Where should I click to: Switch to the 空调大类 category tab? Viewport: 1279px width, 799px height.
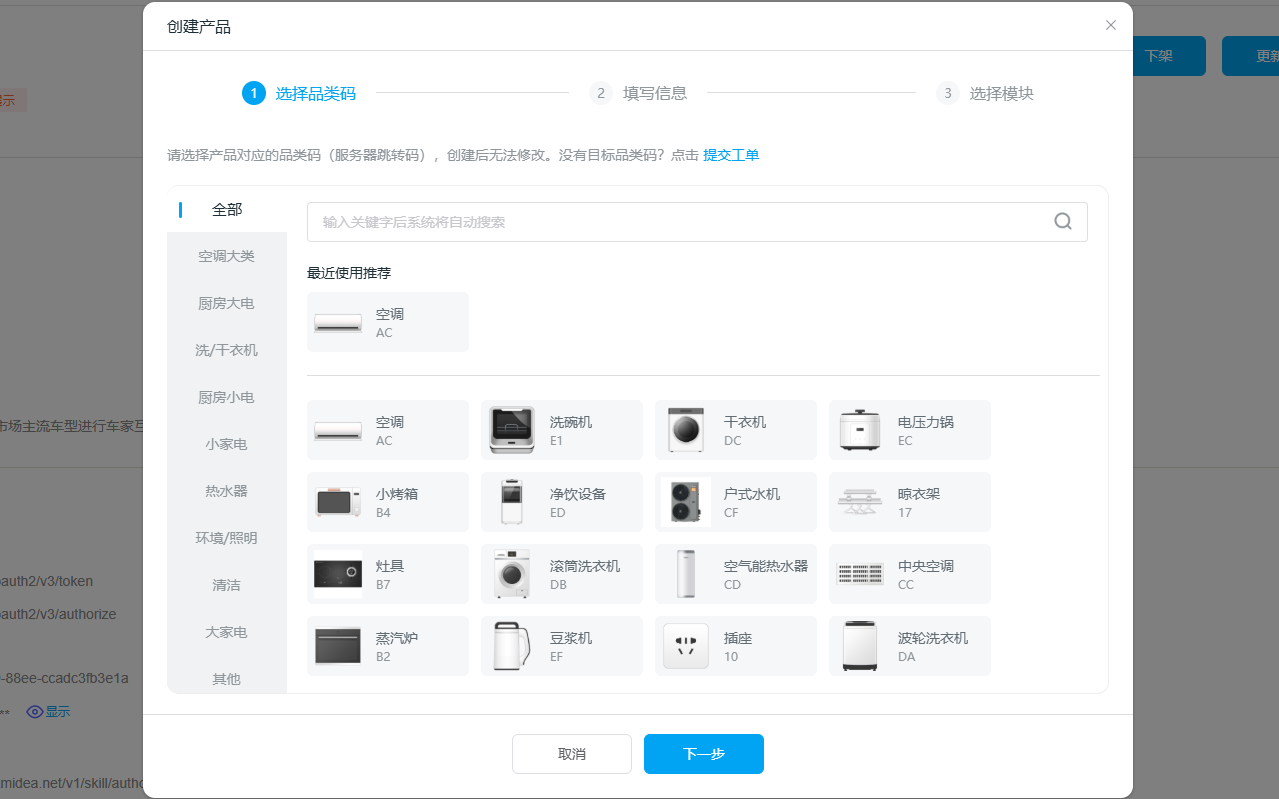[x=226, y=256]
